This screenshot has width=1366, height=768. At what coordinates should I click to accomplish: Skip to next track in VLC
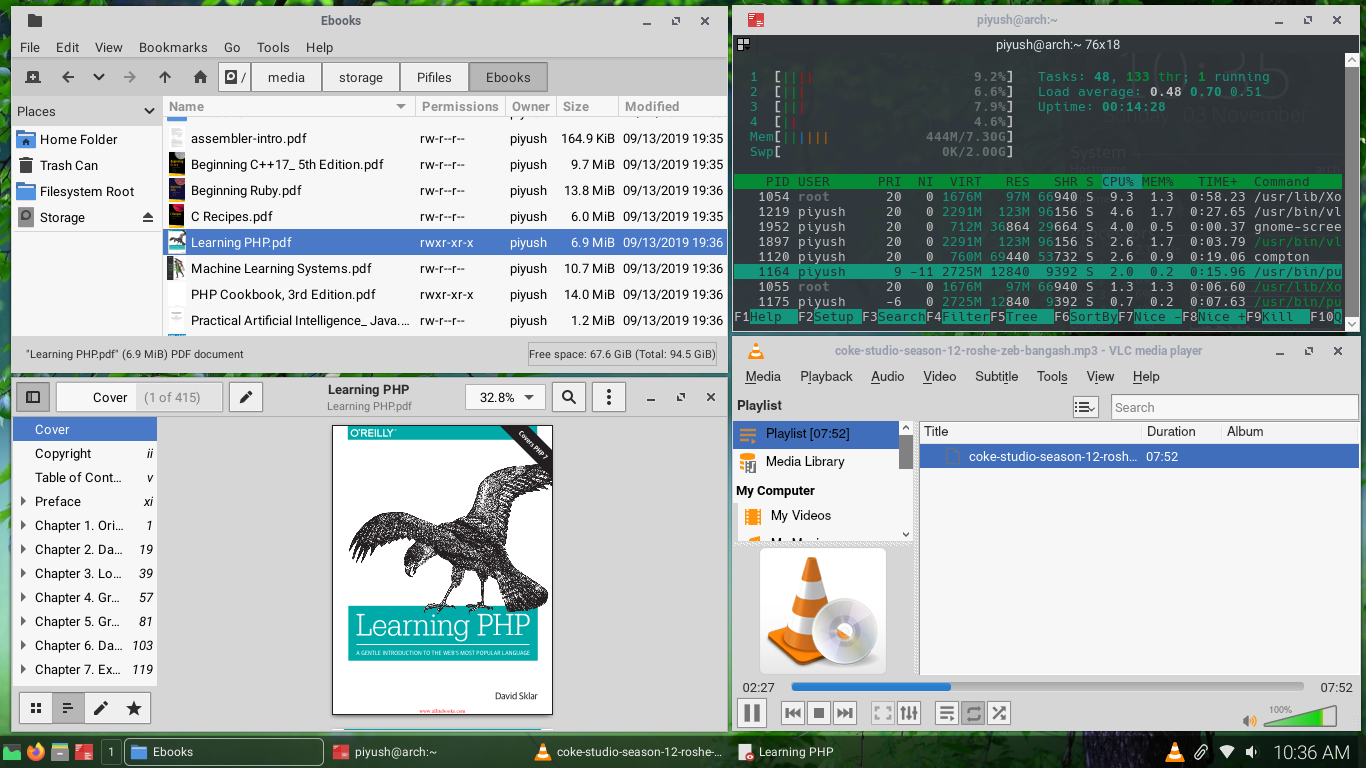845,713
